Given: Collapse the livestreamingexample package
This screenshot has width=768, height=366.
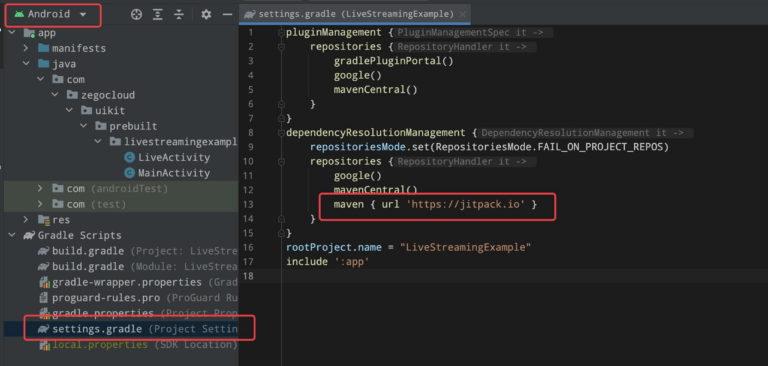Looking at the screenshot, I should click(98, 142).
